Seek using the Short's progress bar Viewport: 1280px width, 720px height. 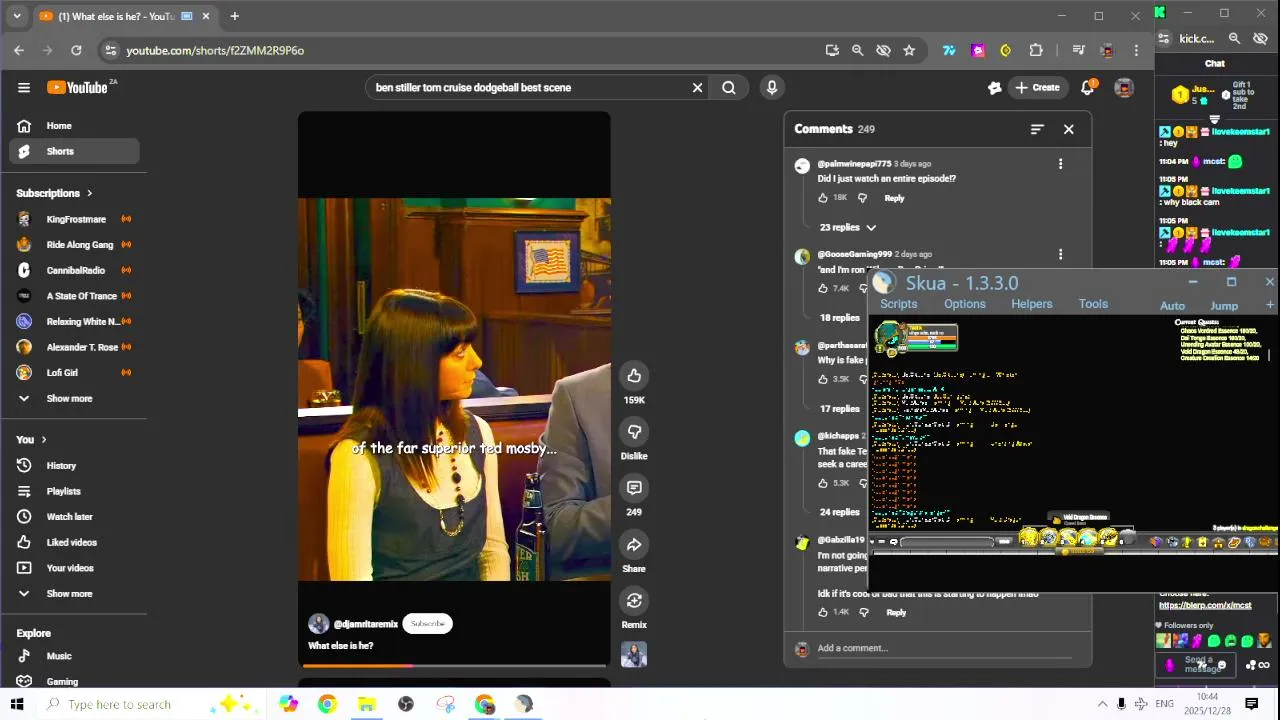[454, 665]
